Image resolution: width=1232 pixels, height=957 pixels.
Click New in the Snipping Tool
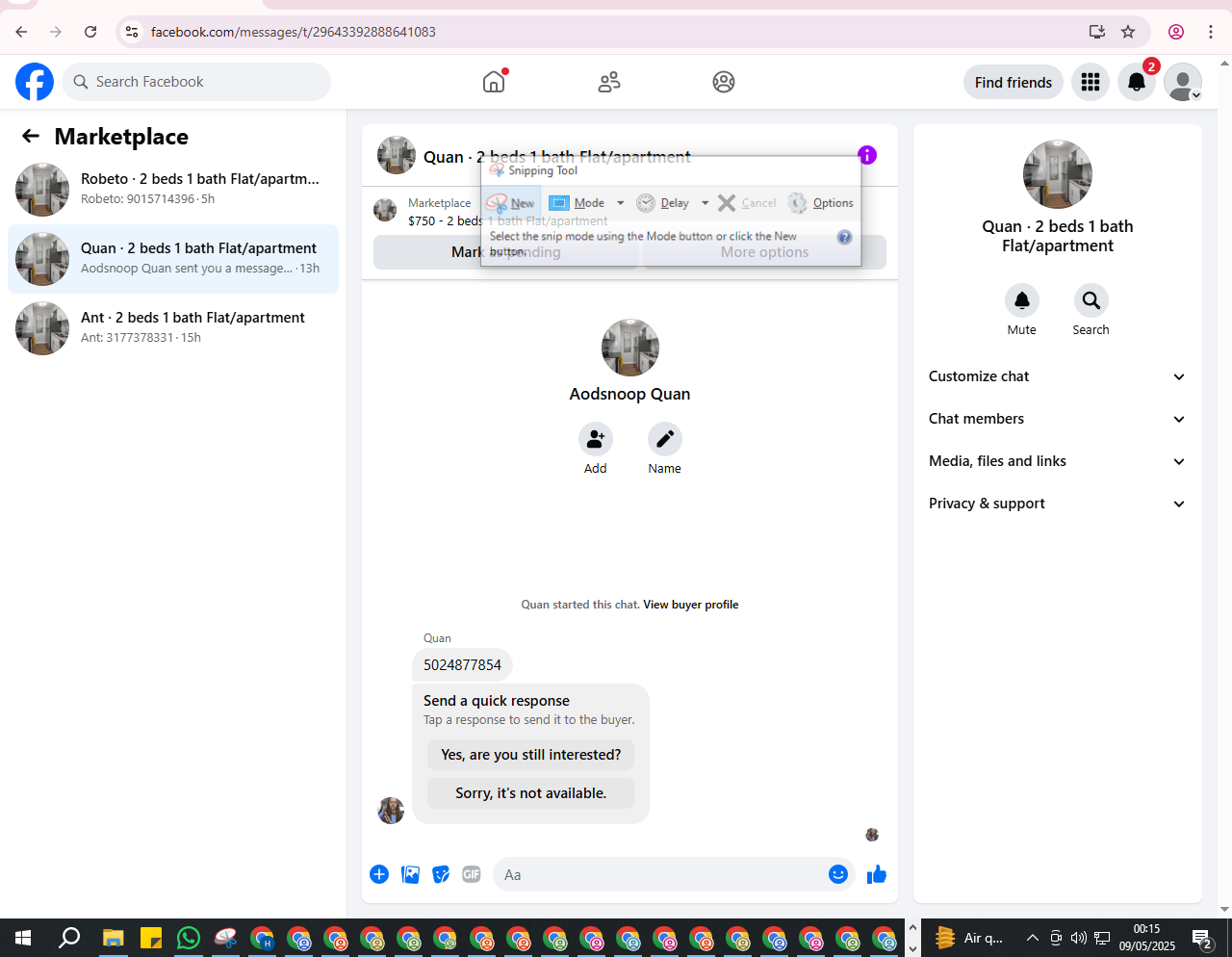pyautogui.click(x=511, y=203)
